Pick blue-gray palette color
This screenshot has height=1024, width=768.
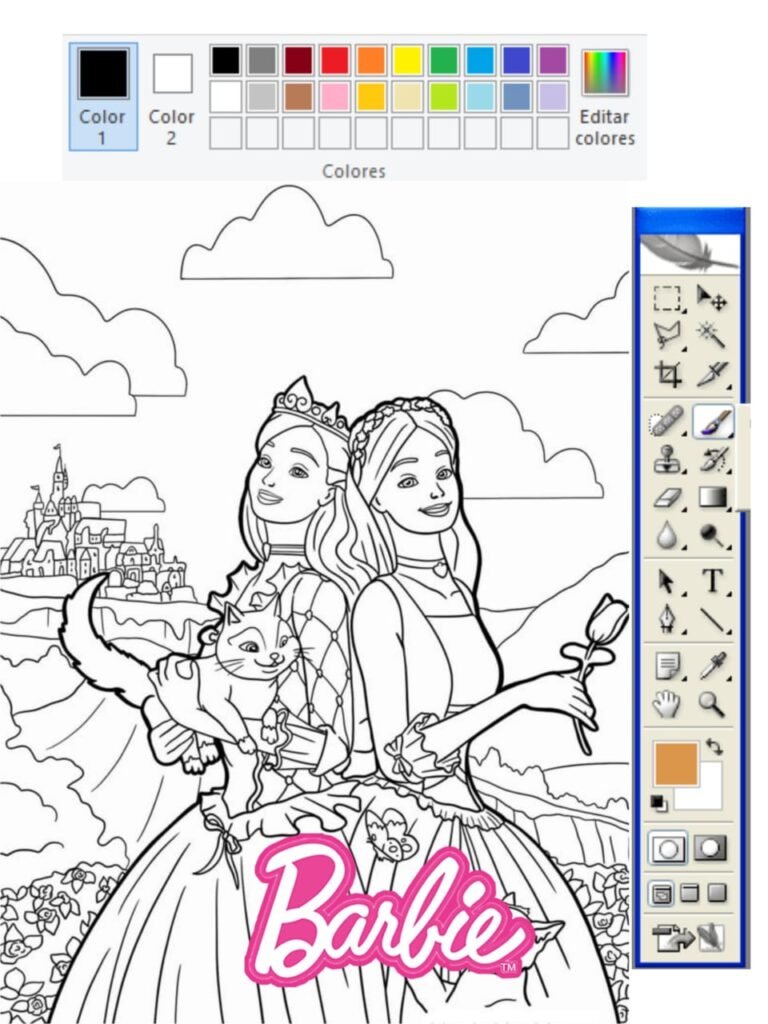coord(517,96)
